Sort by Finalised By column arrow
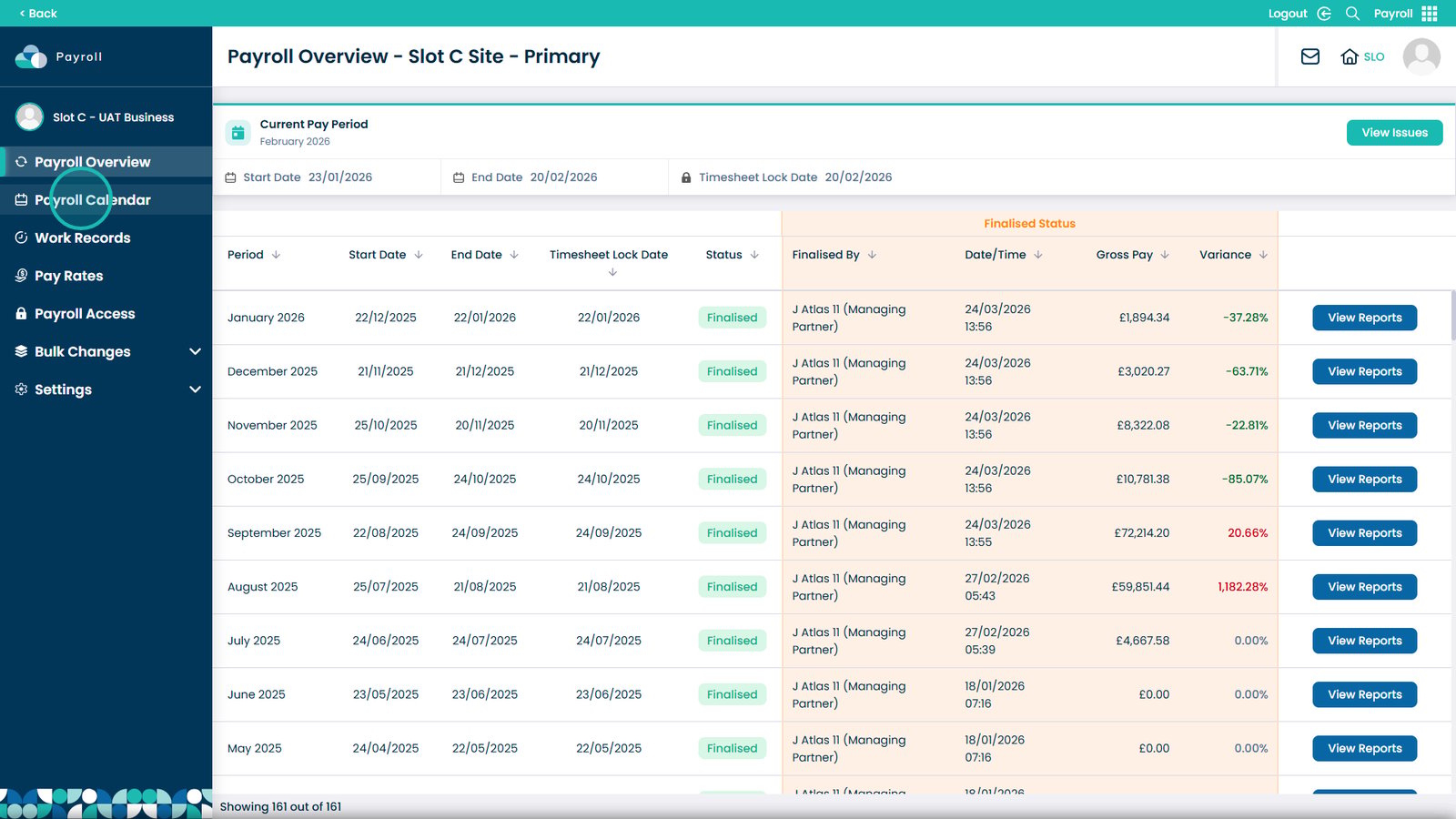The height and width of the screenshot is (819, 1456). (x=872, y=255)
